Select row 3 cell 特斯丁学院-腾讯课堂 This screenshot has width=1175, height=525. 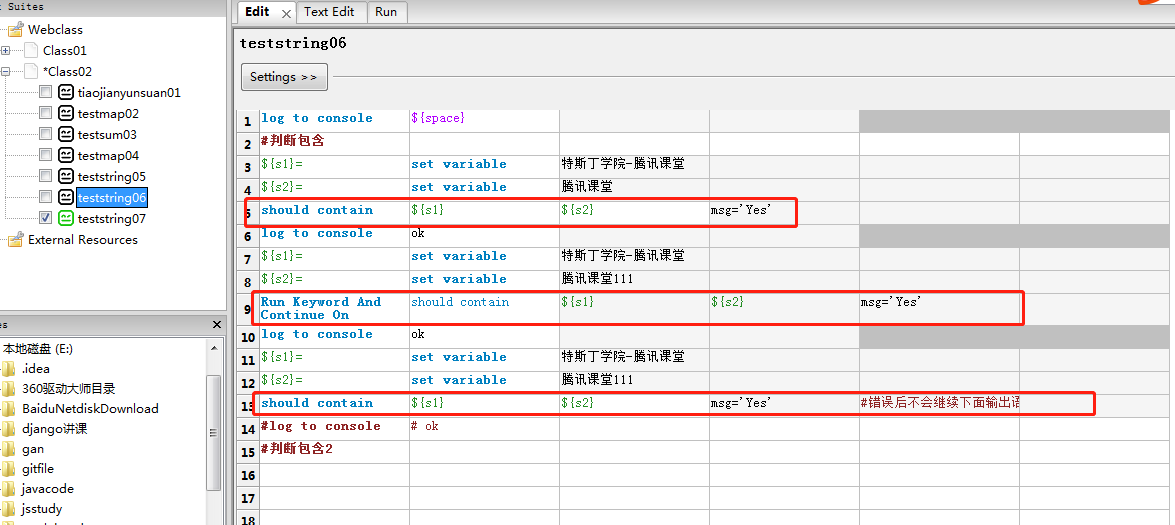[634, 165]
